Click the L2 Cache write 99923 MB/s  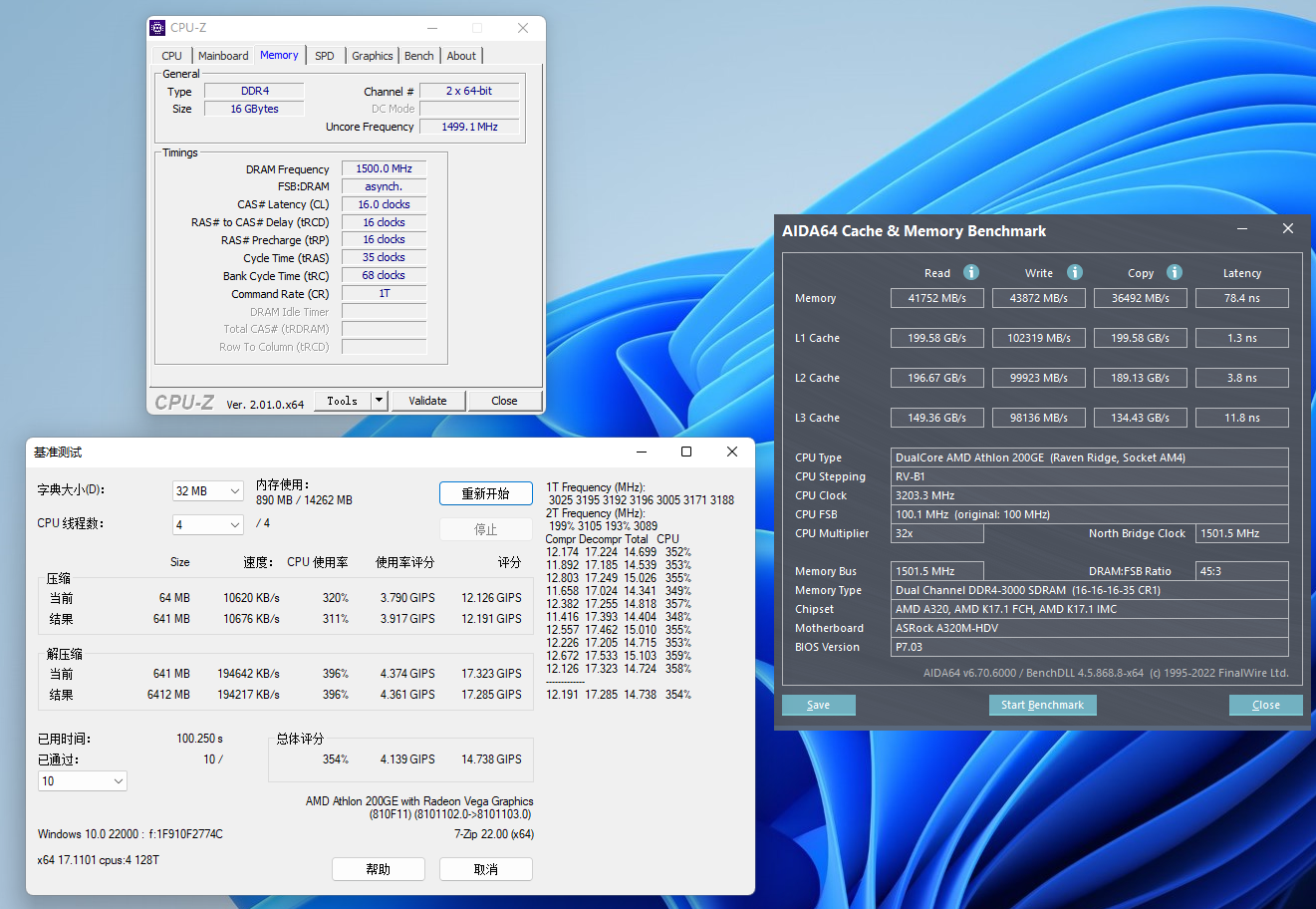pos(1039,378)
